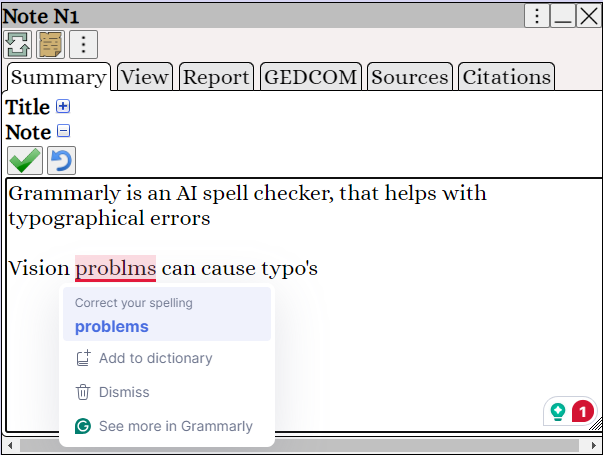Screen dimensions: 603x455
Task: Open the Report tab
Action: click(216, 77)
